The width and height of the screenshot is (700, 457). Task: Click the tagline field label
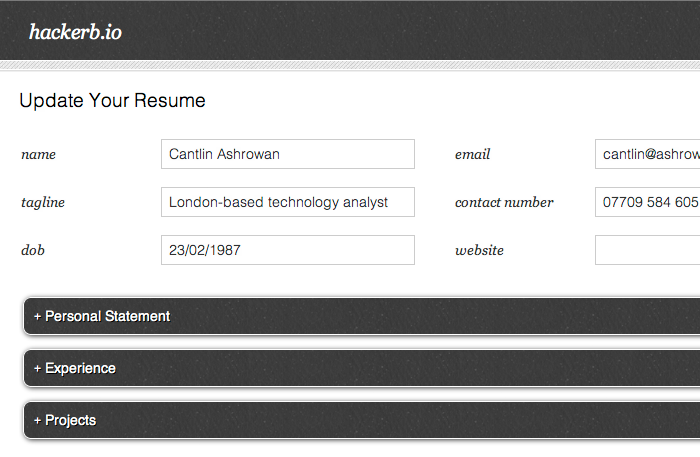(x=43, y=203)
